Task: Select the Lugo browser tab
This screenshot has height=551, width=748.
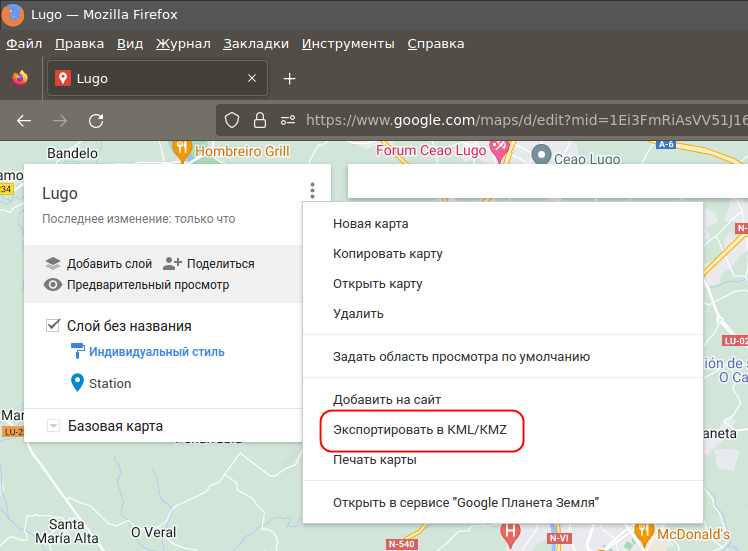Action: coord(157,78)
